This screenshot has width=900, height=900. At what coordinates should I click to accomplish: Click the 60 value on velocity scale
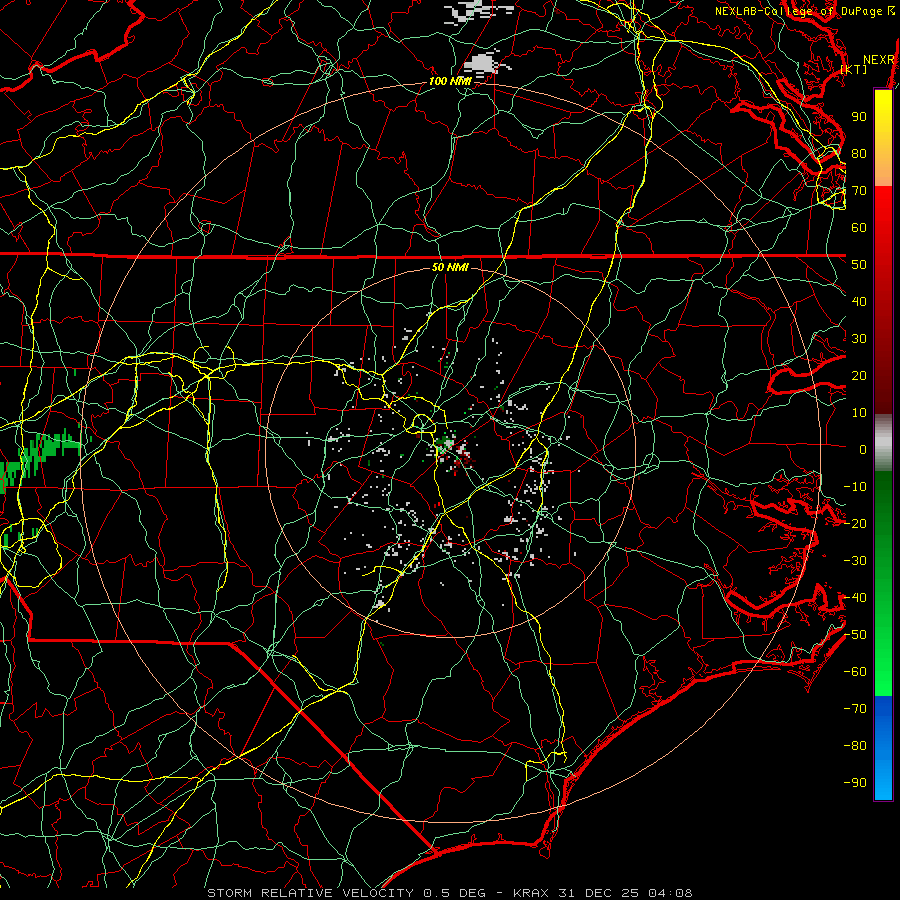click(859, 228)
